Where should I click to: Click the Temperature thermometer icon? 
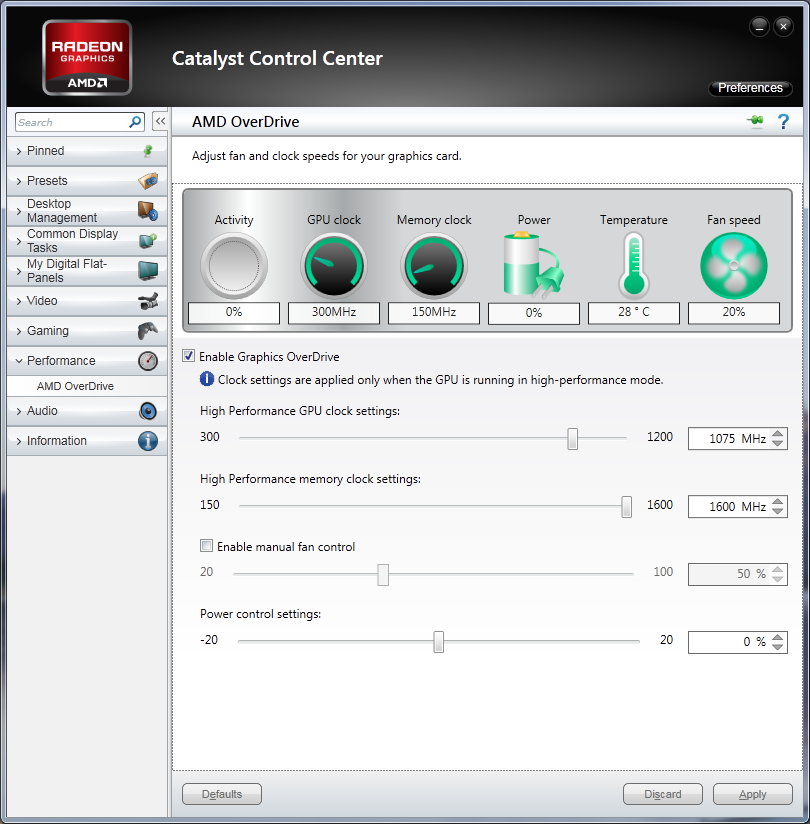pos(634,266)
